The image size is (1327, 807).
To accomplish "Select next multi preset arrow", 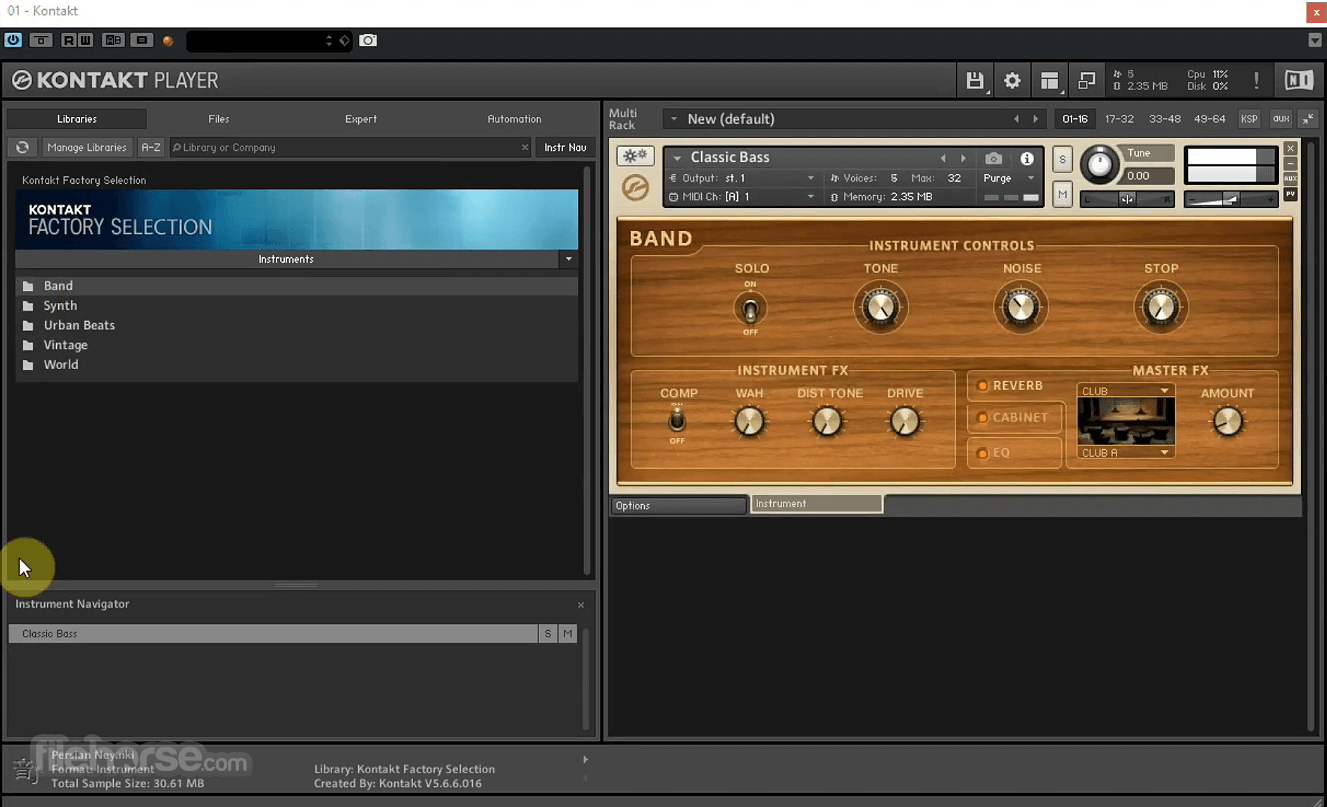I will pos(1035,119).
